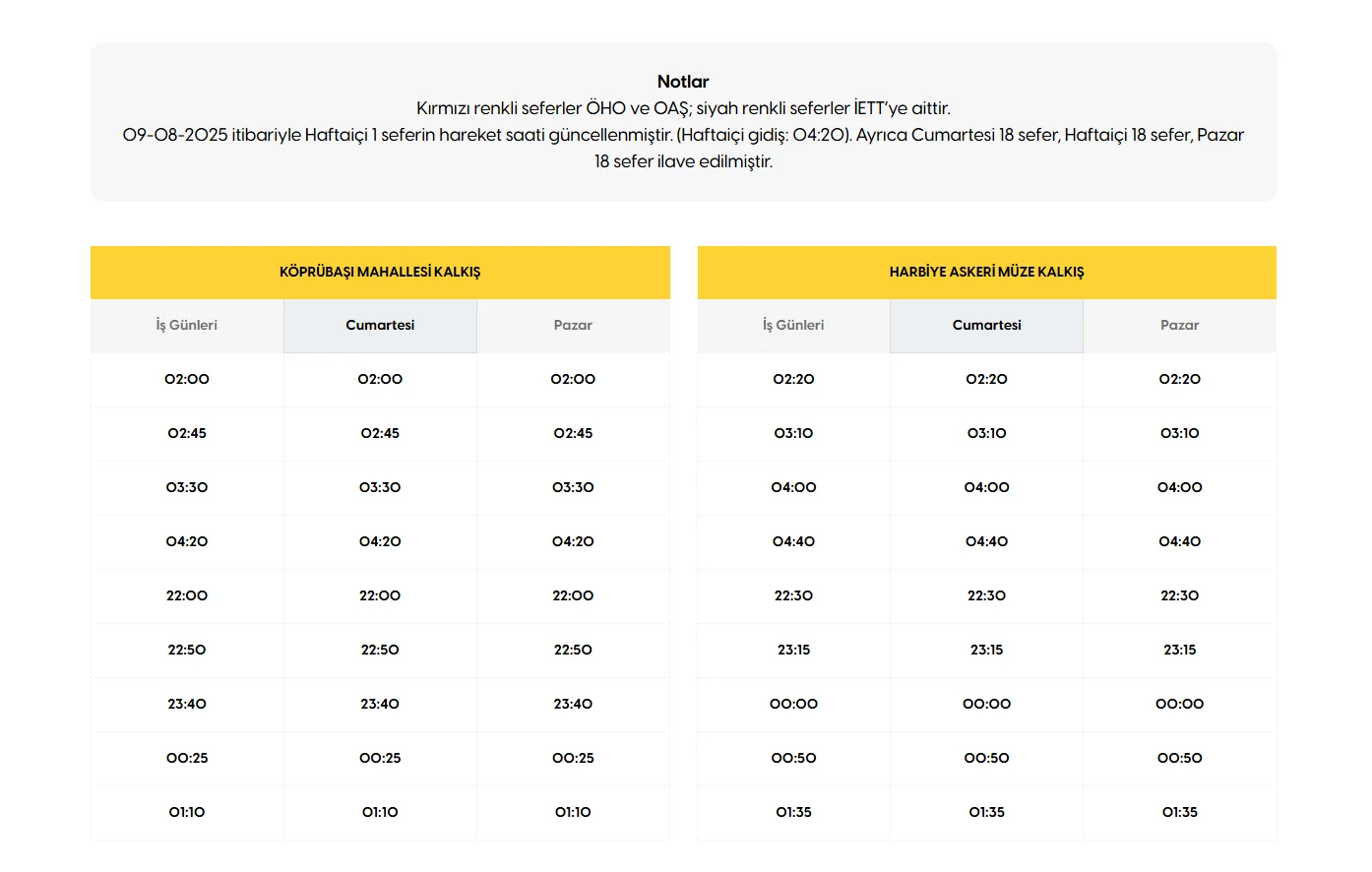Click the red/black trips note about ÖHO, OAŞ and İETT
This screenshot has width=1372, height=872.
[683, 108]
